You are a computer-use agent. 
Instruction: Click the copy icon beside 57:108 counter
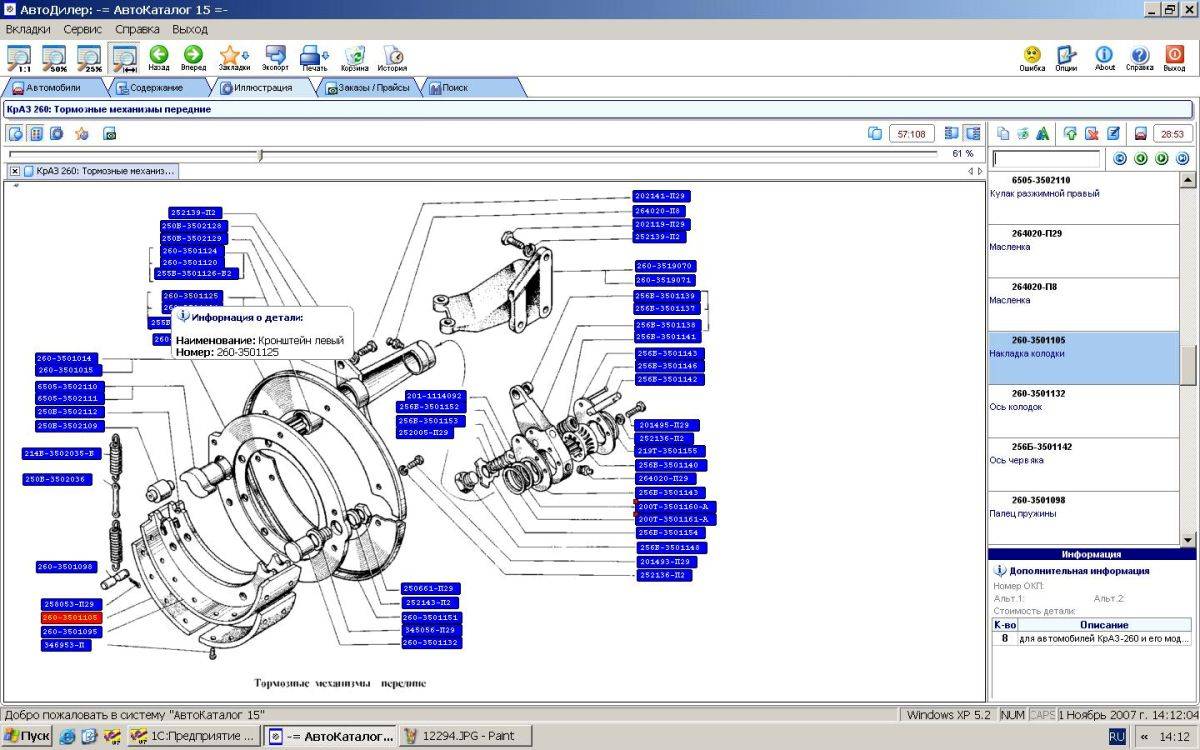(875, 133)
